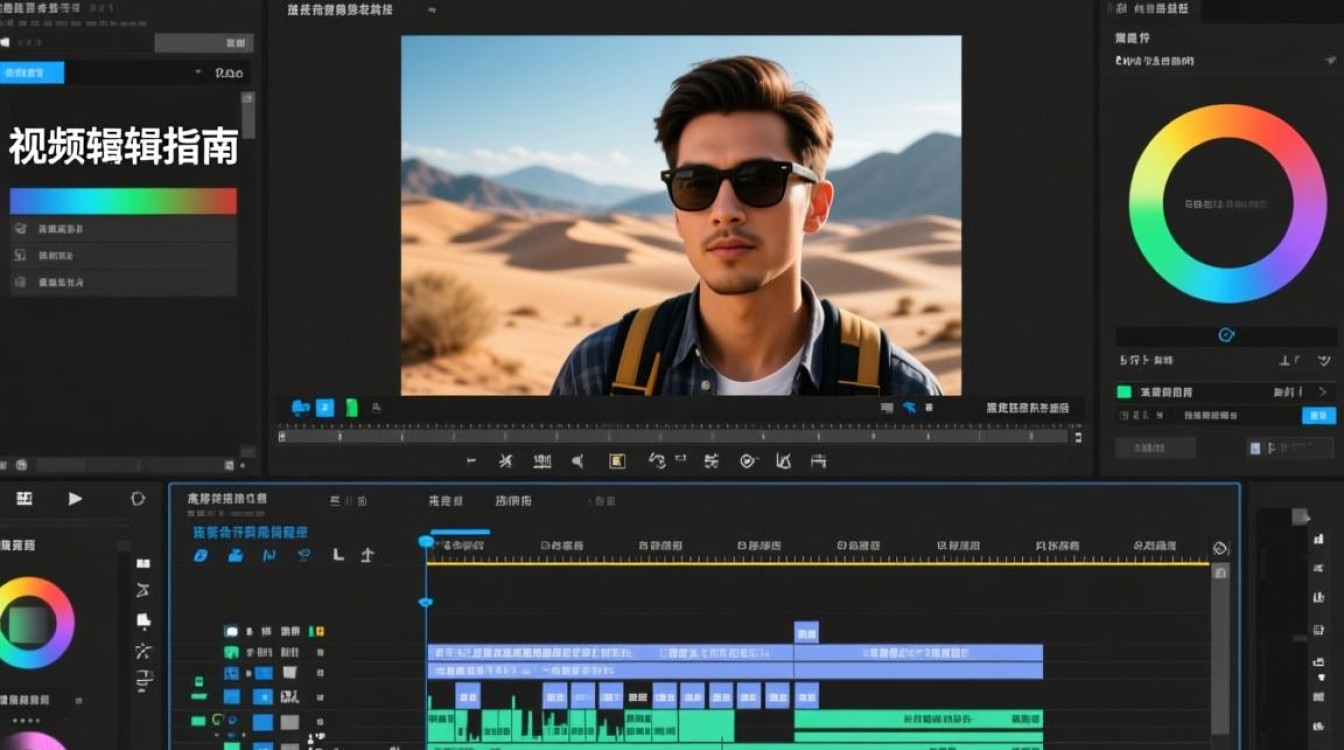Click the green file icon under the preview

(351, 407)
